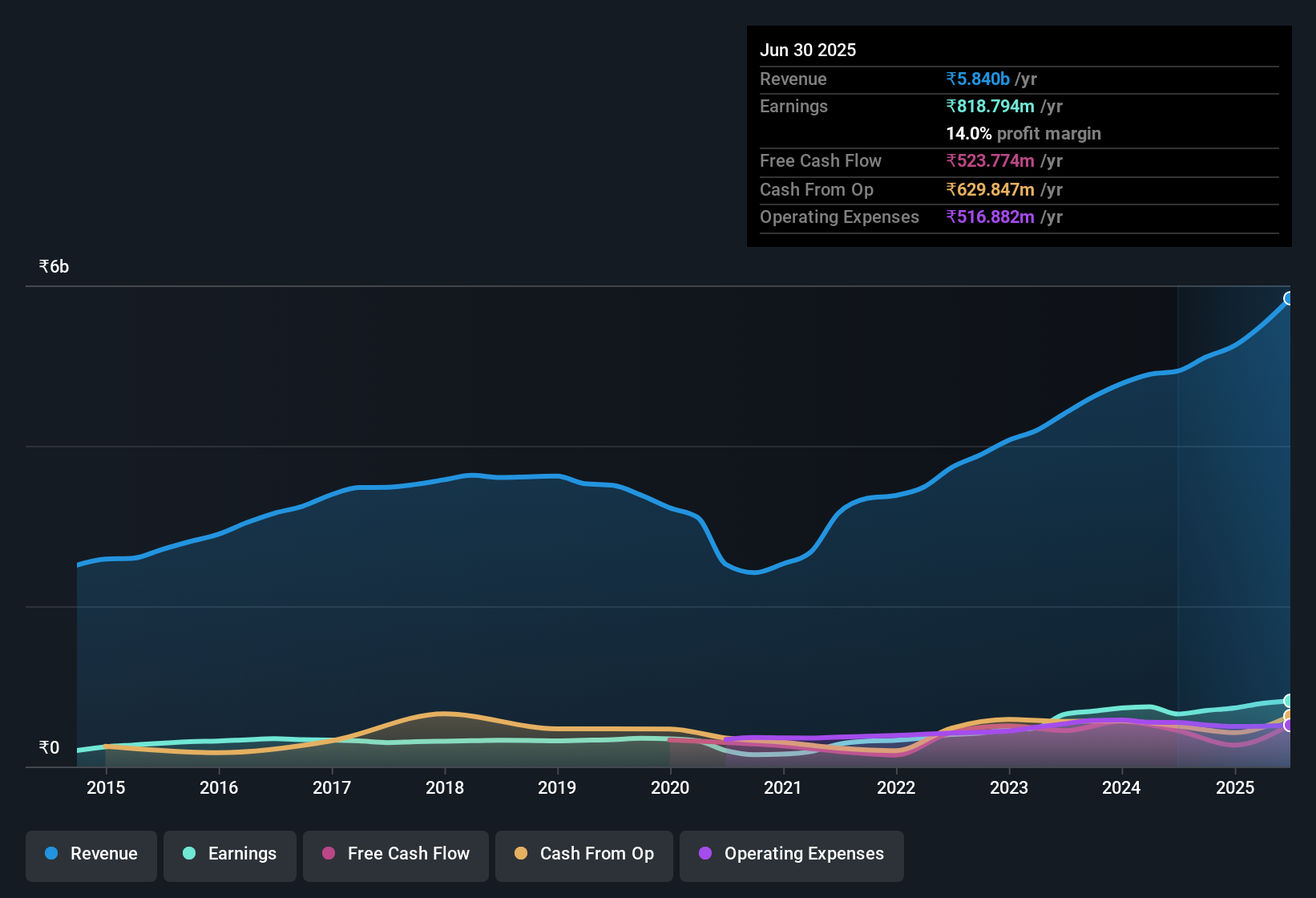Viewport: 1316px width, 898px height.
Task: Click the orange Cash From Op dot icon
Action: pos(521,854)
